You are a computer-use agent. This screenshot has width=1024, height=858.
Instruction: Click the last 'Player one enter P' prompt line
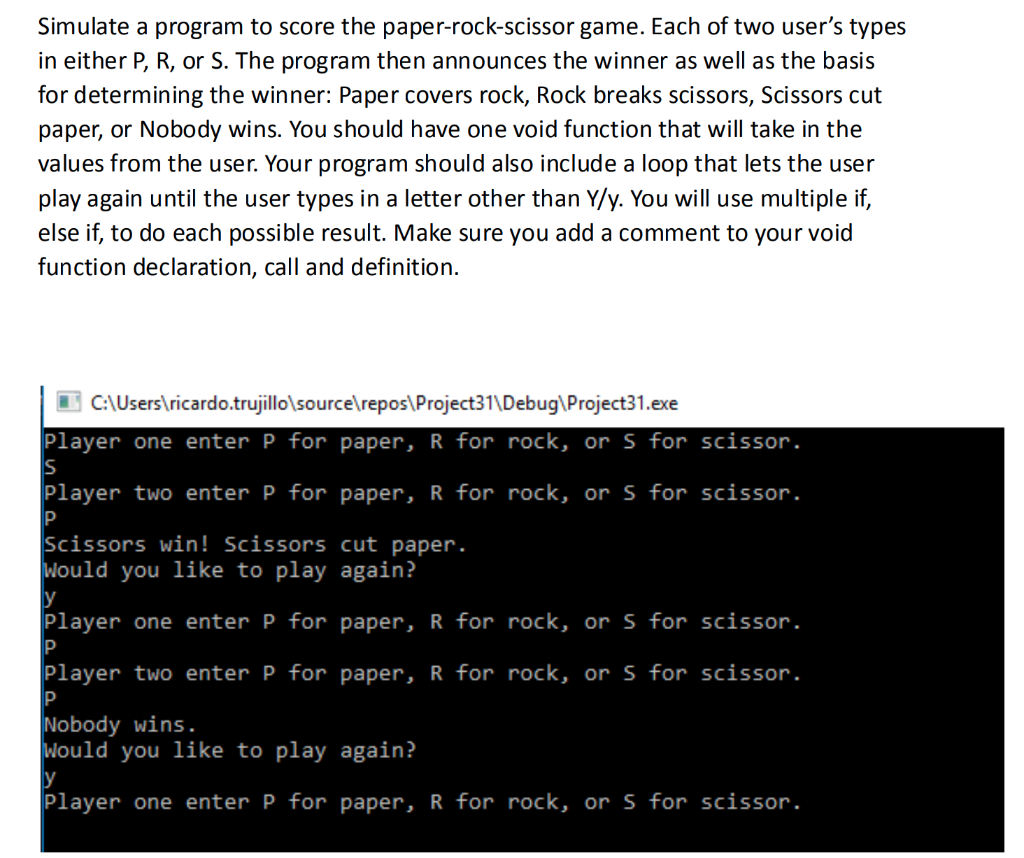(x=423, y=802)
